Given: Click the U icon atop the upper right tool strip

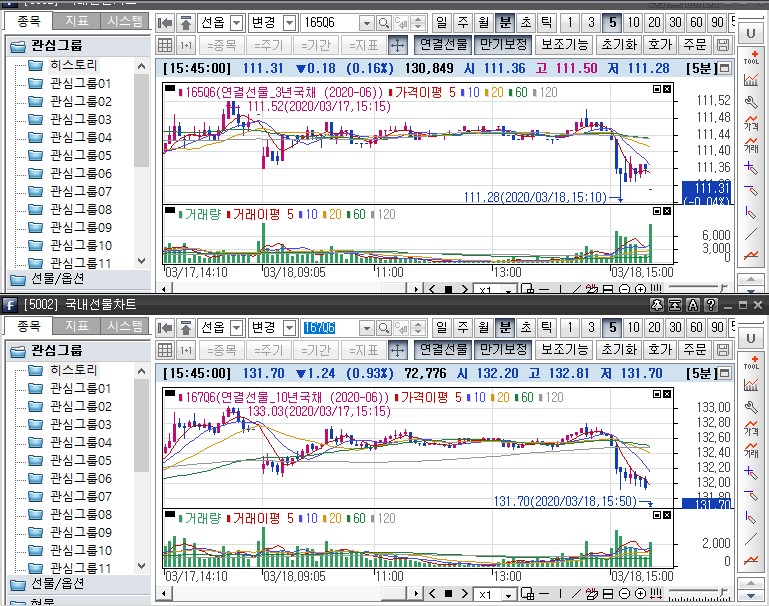Looking at the screenshot, I should (x=750, y=33).
